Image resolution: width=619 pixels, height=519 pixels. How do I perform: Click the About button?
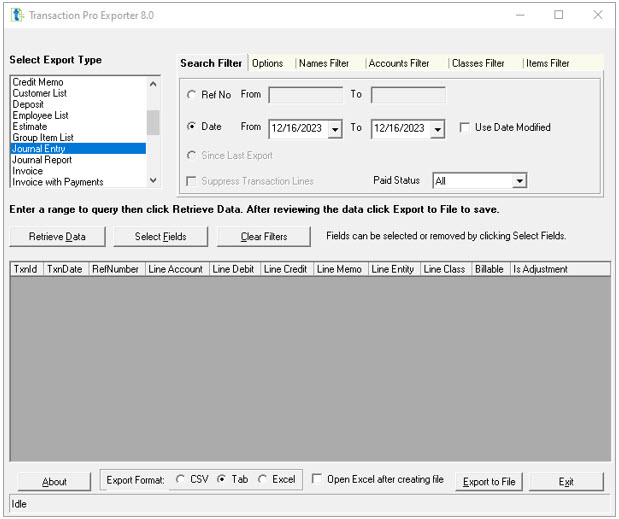click(x=54, y=482)
